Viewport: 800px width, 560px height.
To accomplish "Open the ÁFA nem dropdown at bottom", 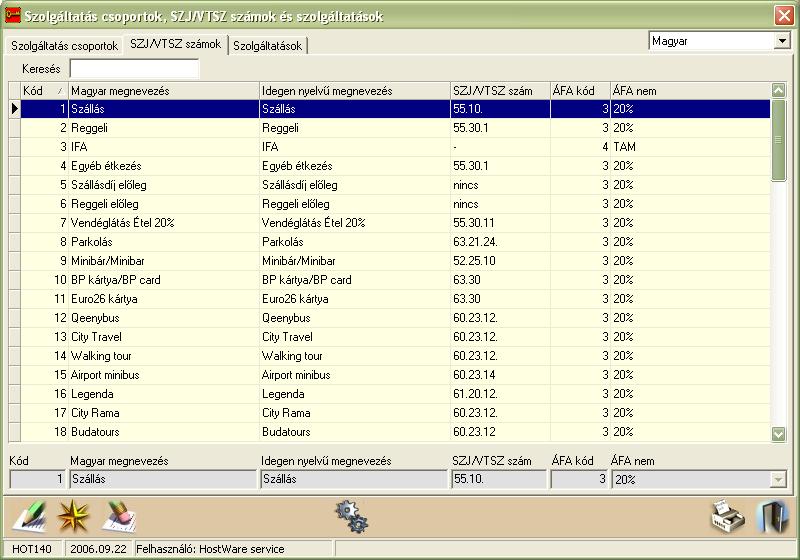I will click(x=778, y=479).
